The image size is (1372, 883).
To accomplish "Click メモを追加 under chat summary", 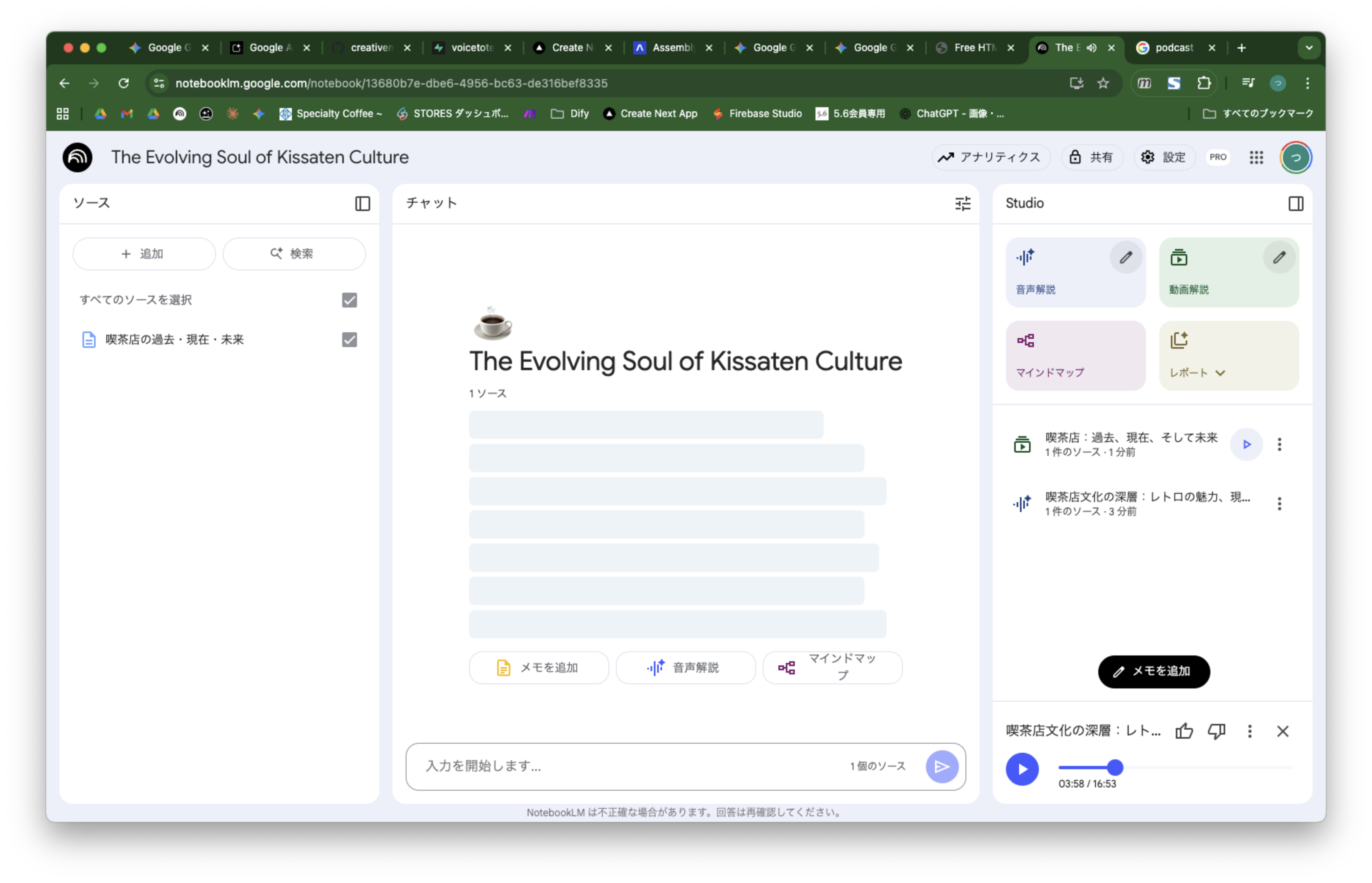I will 538,667.
